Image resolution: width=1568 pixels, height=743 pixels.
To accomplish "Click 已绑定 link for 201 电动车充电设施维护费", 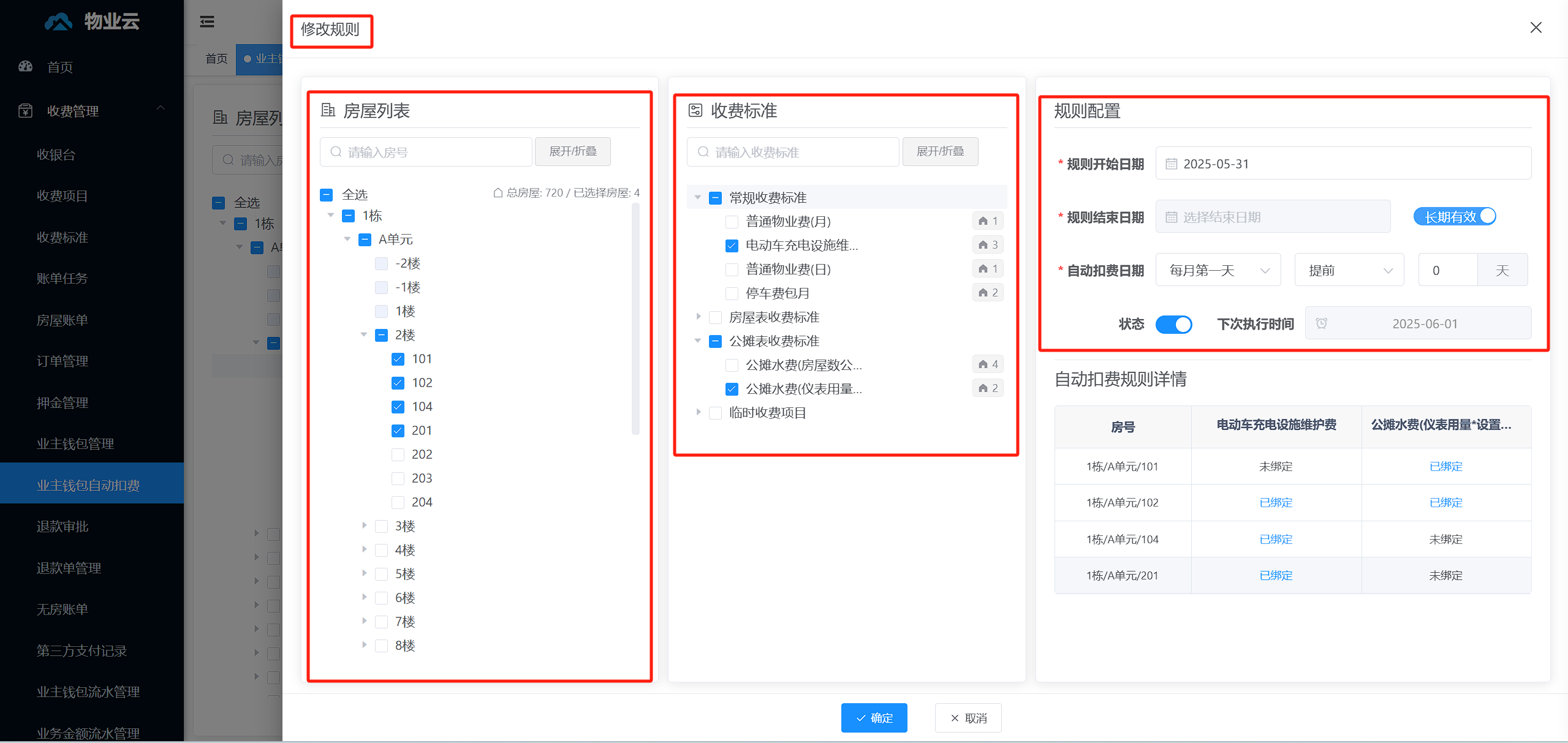I will (1276, 576).
